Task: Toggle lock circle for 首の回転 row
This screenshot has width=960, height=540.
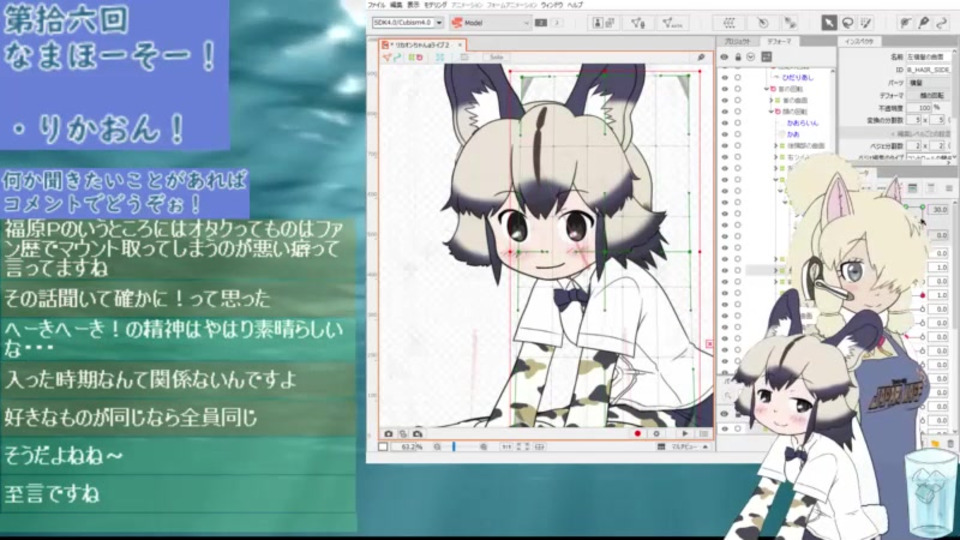Action: [738, 89]
